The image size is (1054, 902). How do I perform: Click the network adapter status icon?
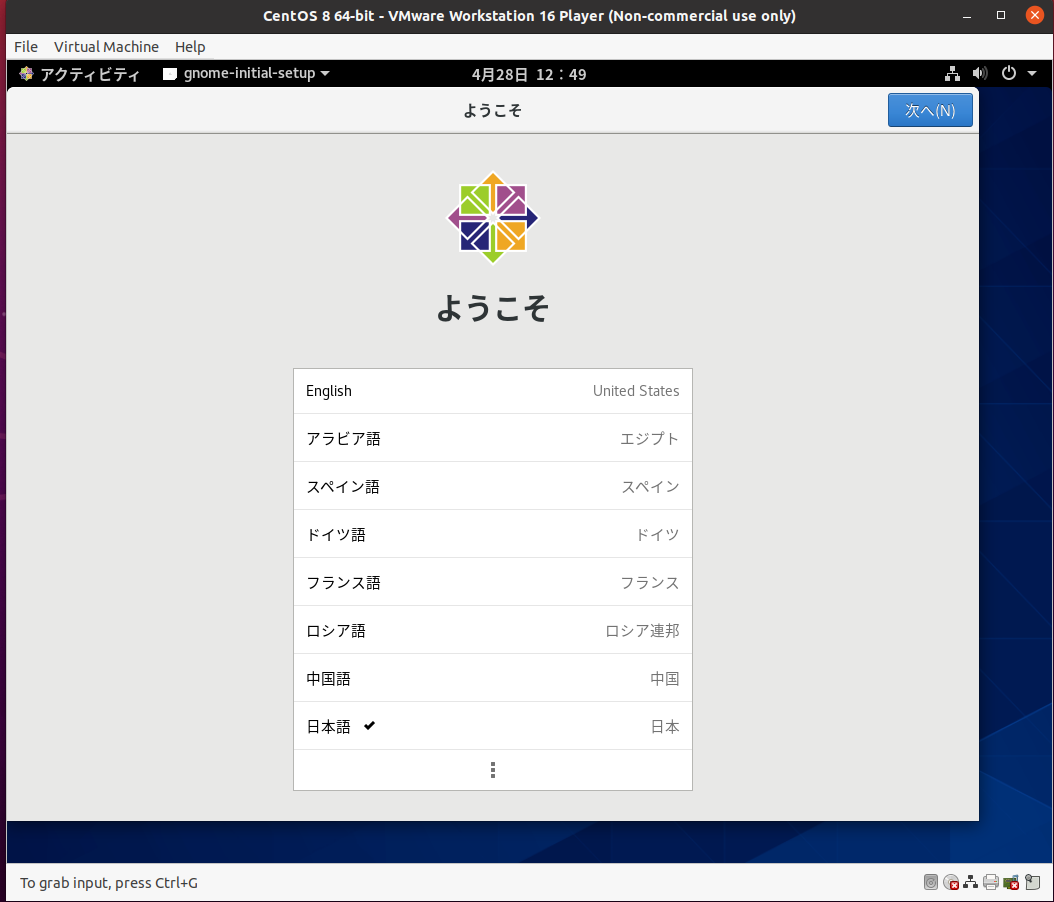click(x=970, y=882)
